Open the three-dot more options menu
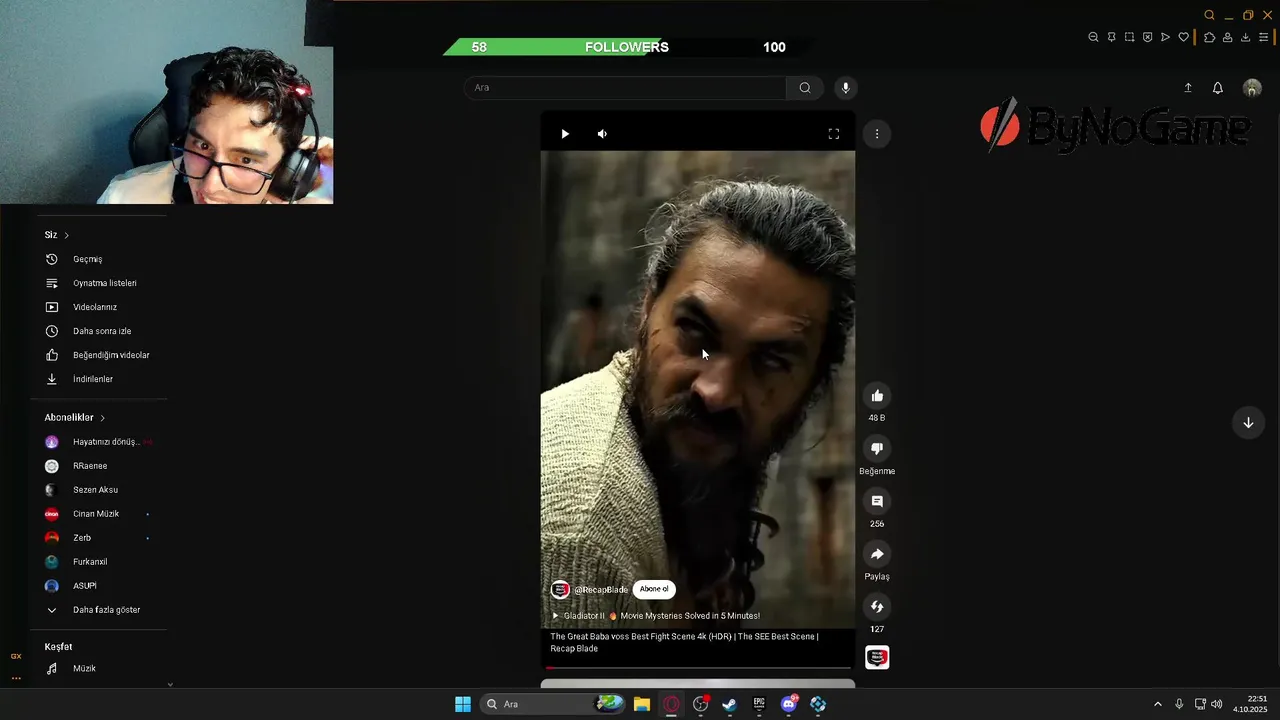The height and width of the screenshot is (720, 1280). click(x=877, y=134)
